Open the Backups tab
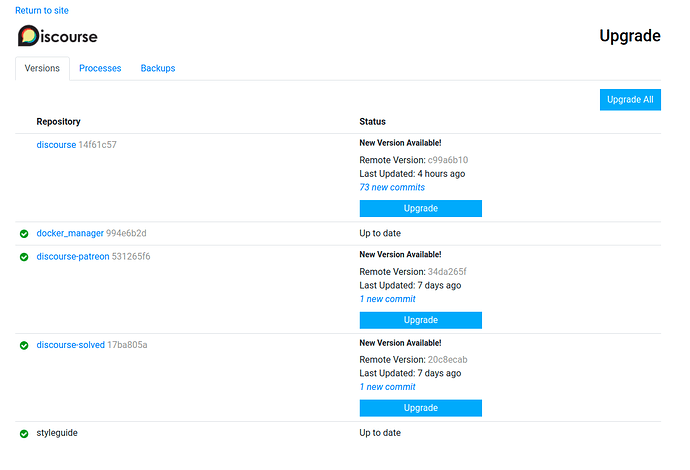Viewport: 690px width, 470px height. 158,68
